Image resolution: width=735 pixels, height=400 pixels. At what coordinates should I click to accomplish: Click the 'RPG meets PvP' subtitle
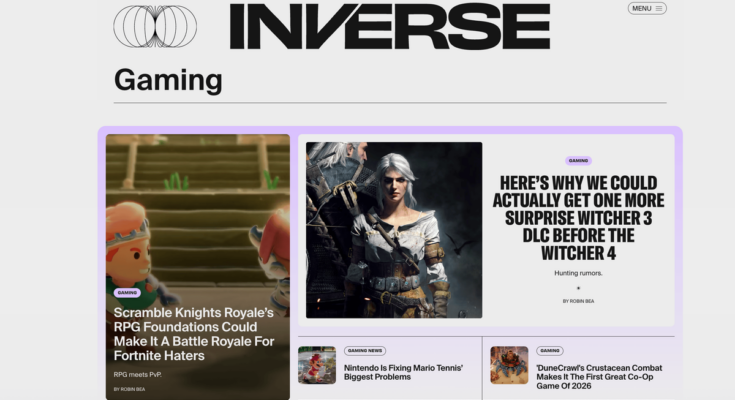(x=139, y=375)
